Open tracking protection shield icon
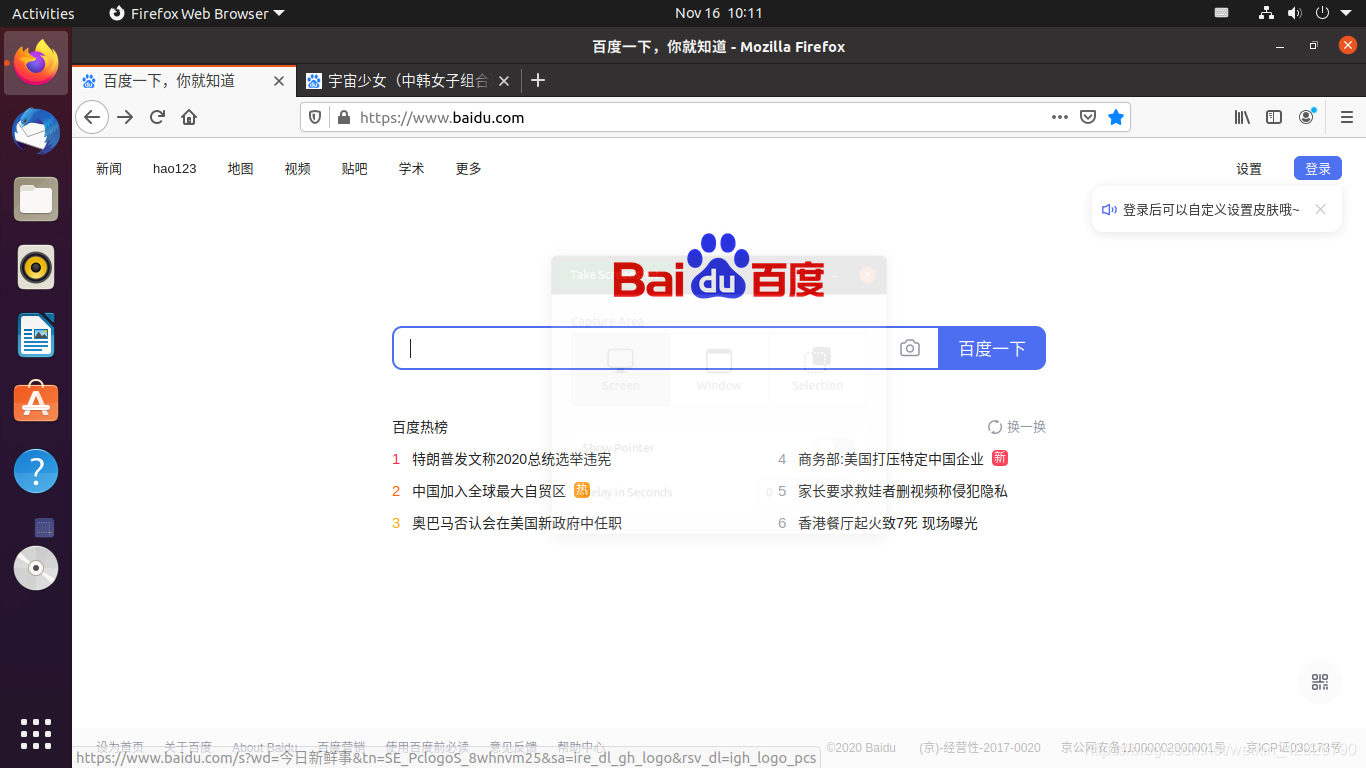The image size is (1366, 768). 315,117
